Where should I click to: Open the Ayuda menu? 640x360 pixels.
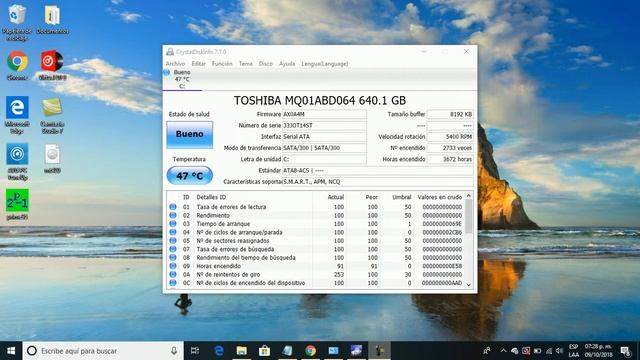coord(287,64)
